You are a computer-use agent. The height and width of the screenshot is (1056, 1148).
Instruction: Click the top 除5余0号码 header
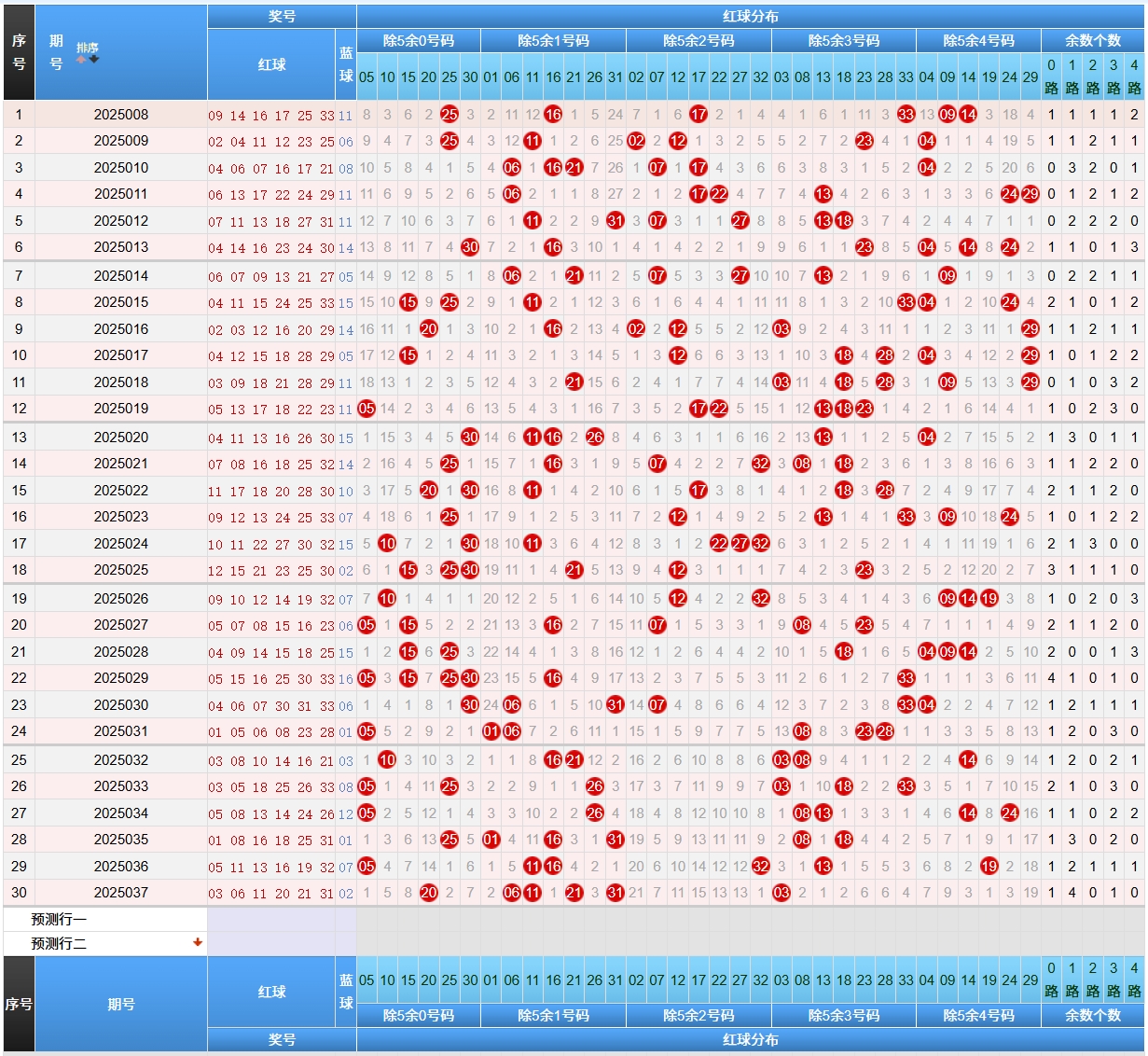pyautogui.click(x=419, y=41)
